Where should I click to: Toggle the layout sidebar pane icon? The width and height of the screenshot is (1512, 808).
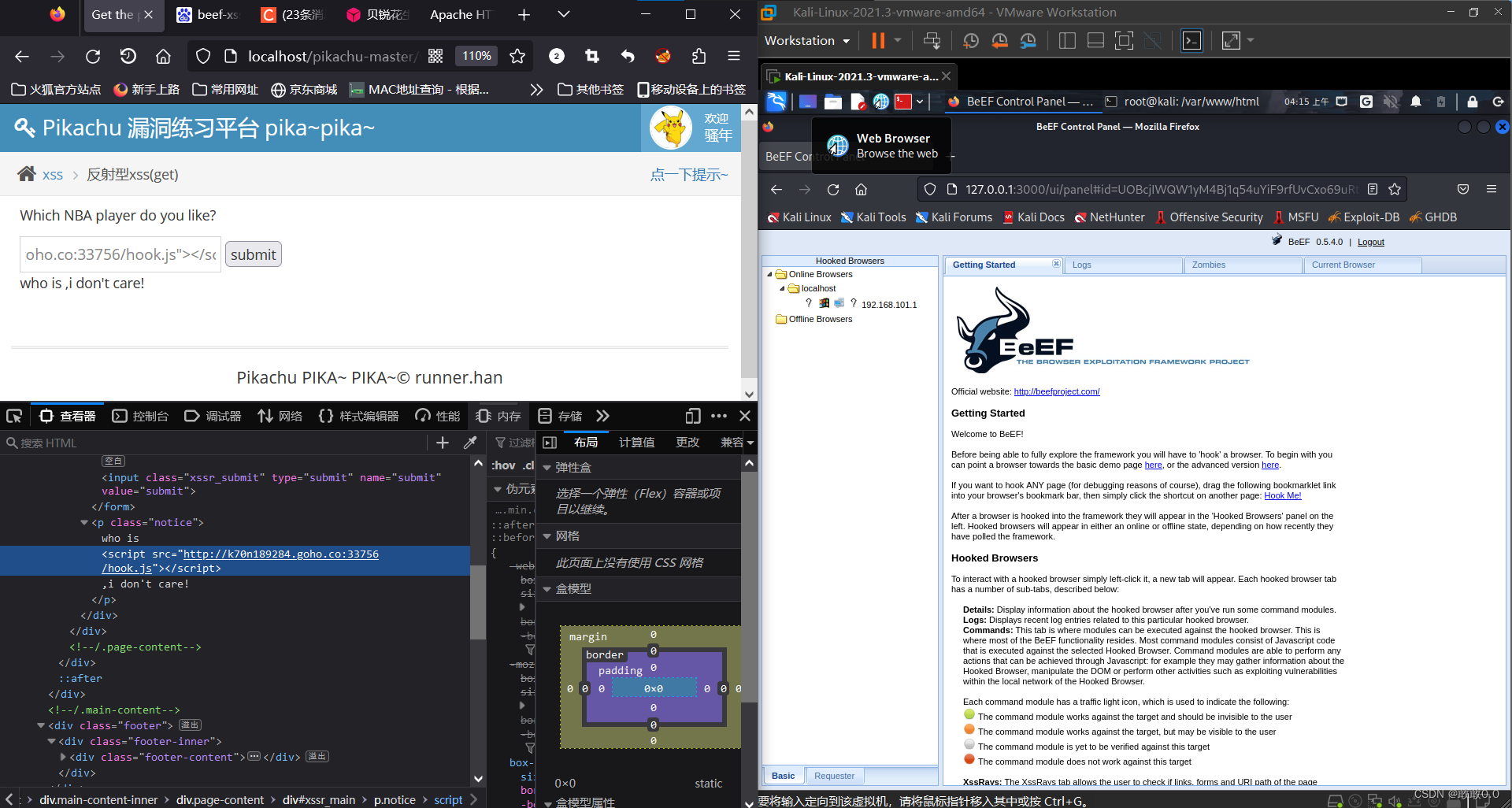click(x=550, y=443)
